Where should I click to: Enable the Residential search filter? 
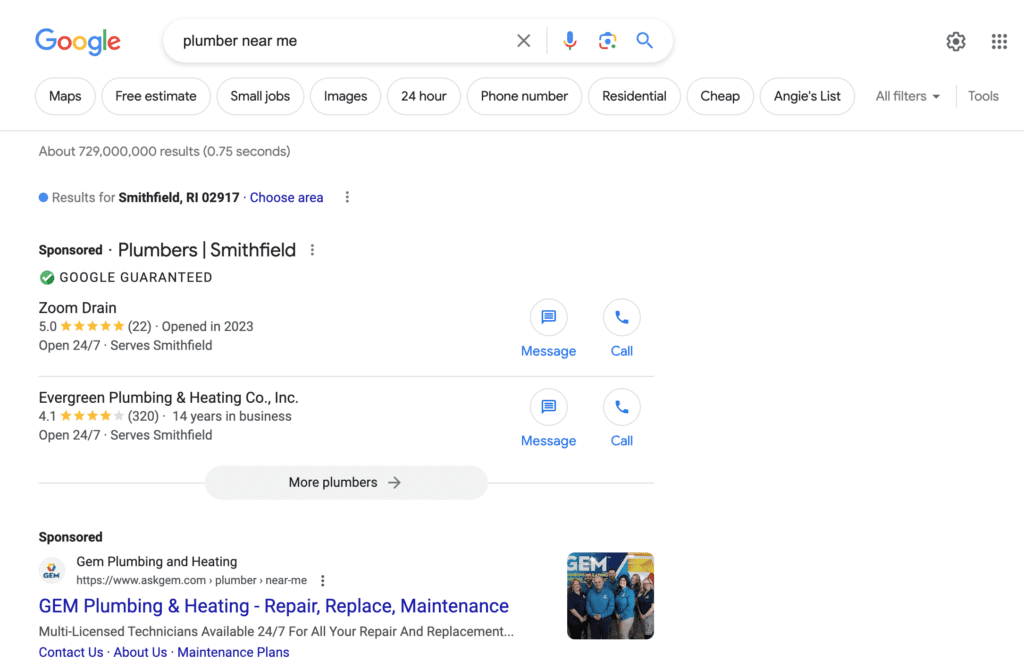634,96
